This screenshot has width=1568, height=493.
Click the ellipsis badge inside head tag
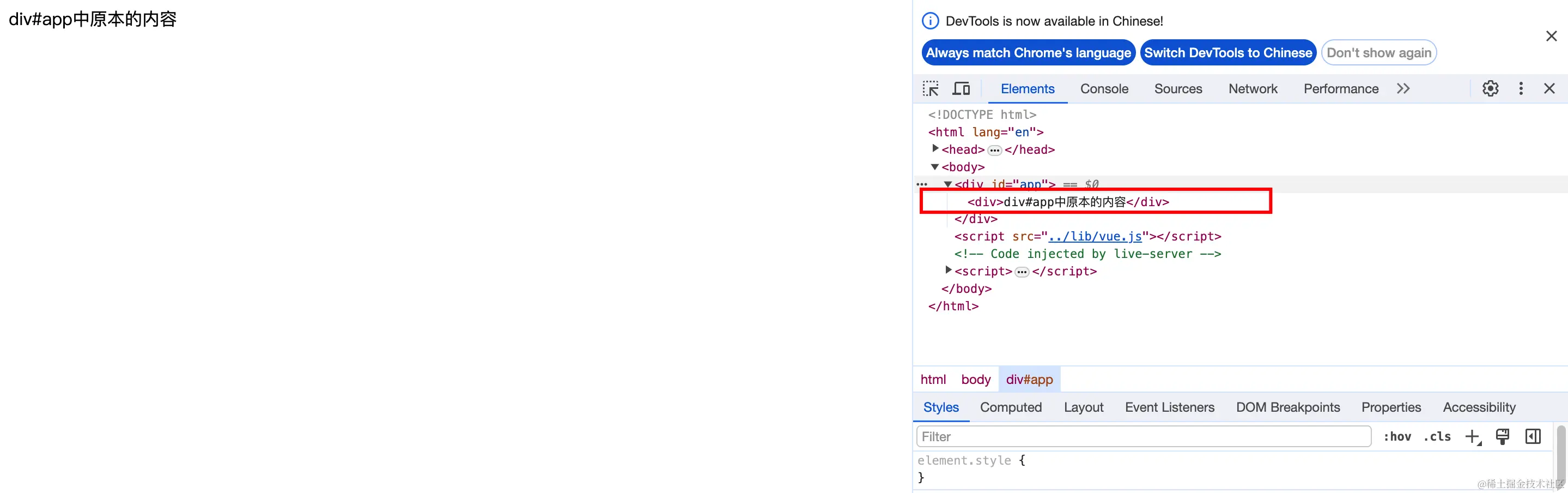[995, 151]
